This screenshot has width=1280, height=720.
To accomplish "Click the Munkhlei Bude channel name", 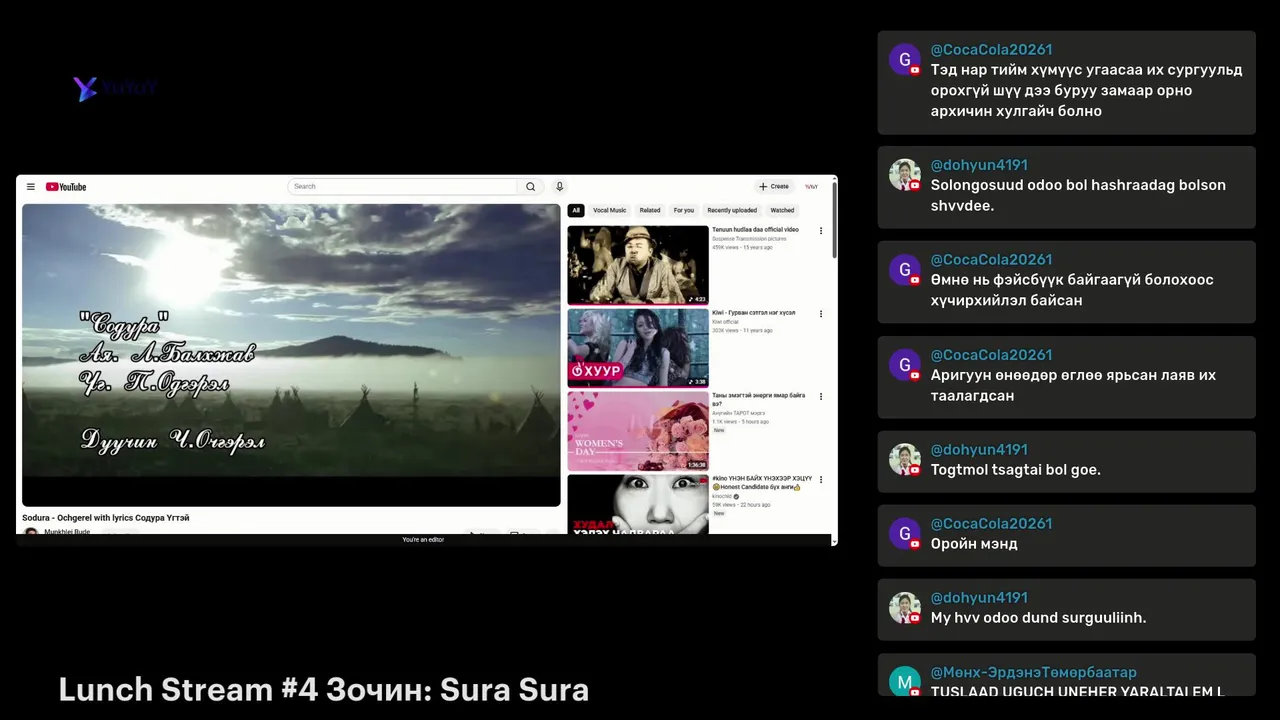I will pos(67,532).
